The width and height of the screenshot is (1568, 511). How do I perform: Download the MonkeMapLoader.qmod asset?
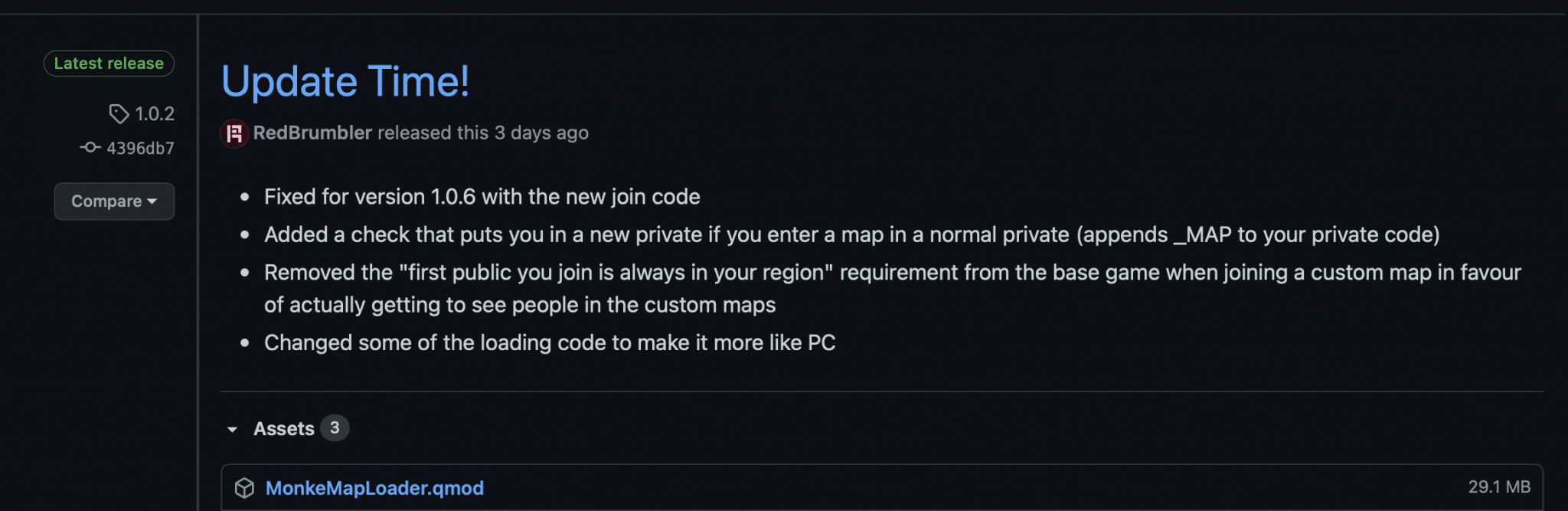pos(374,487)
